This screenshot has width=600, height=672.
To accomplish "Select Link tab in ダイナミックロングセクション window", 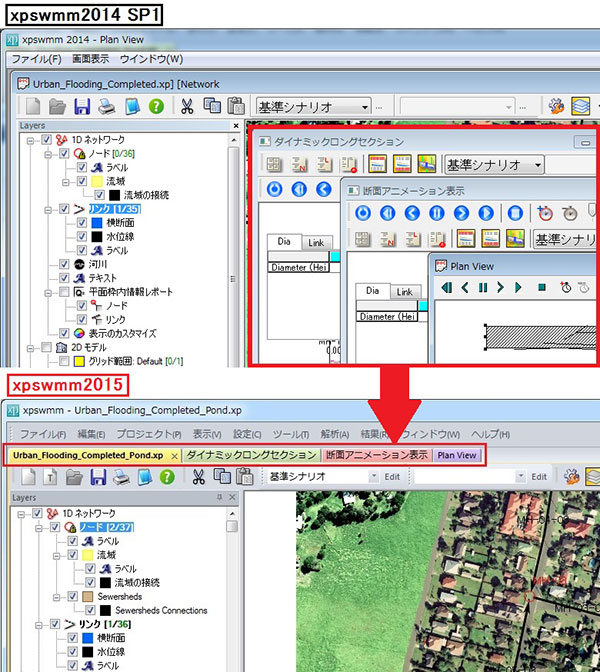I will tap(316, 243).
